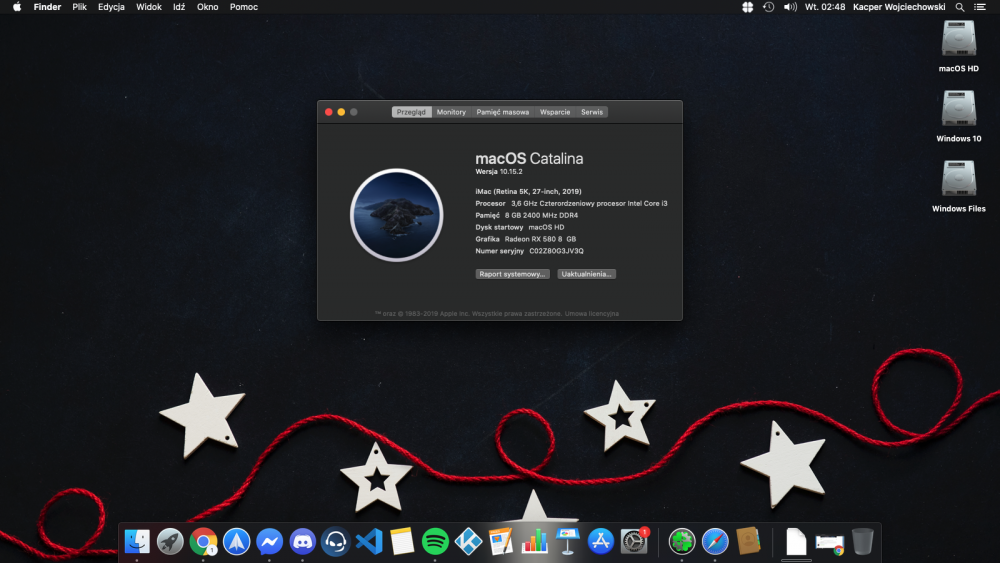Open Notification Center list icon
1000x563 pixels.
point(980,7)
